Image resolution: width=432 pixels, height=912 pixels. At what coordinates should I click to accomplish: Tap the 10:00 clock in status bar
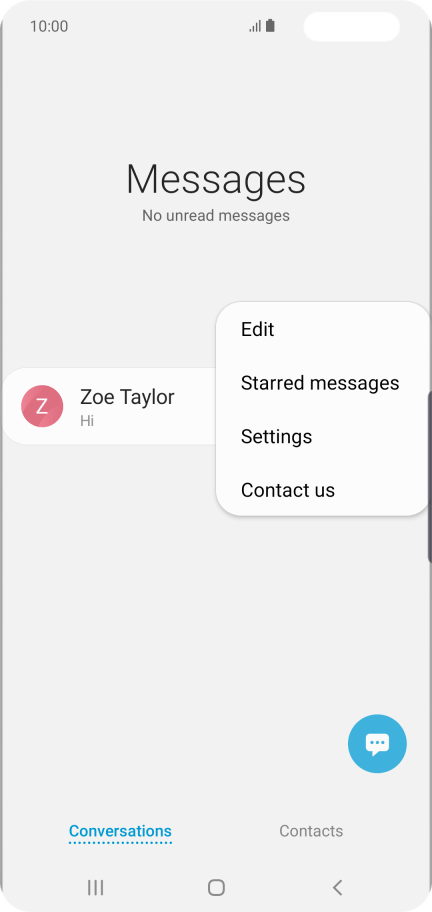[49, 26]
